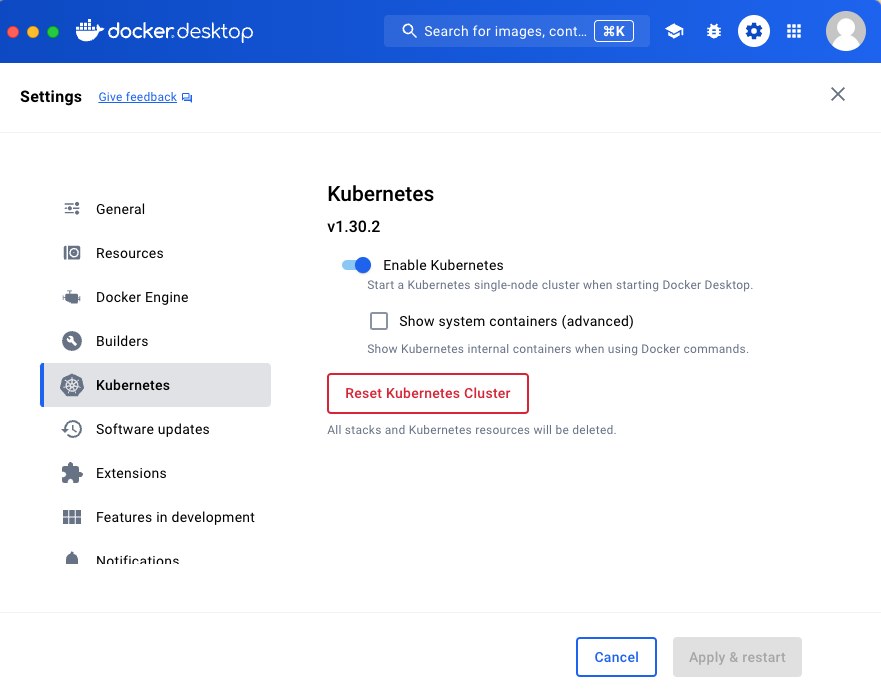Open Features in development section
The height and width of the screenshot is (698, 881).
tap(175, 517)
